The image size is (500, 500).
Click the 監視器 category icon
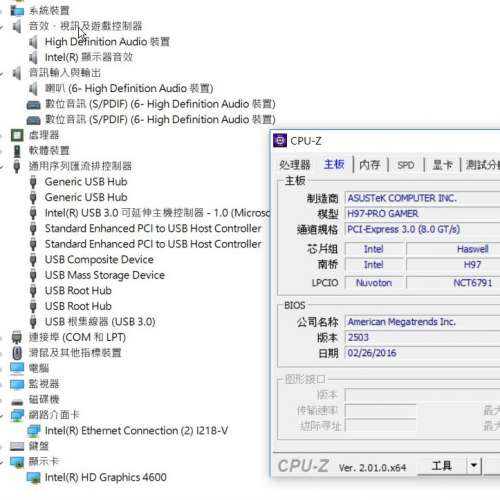coord(17,384)
